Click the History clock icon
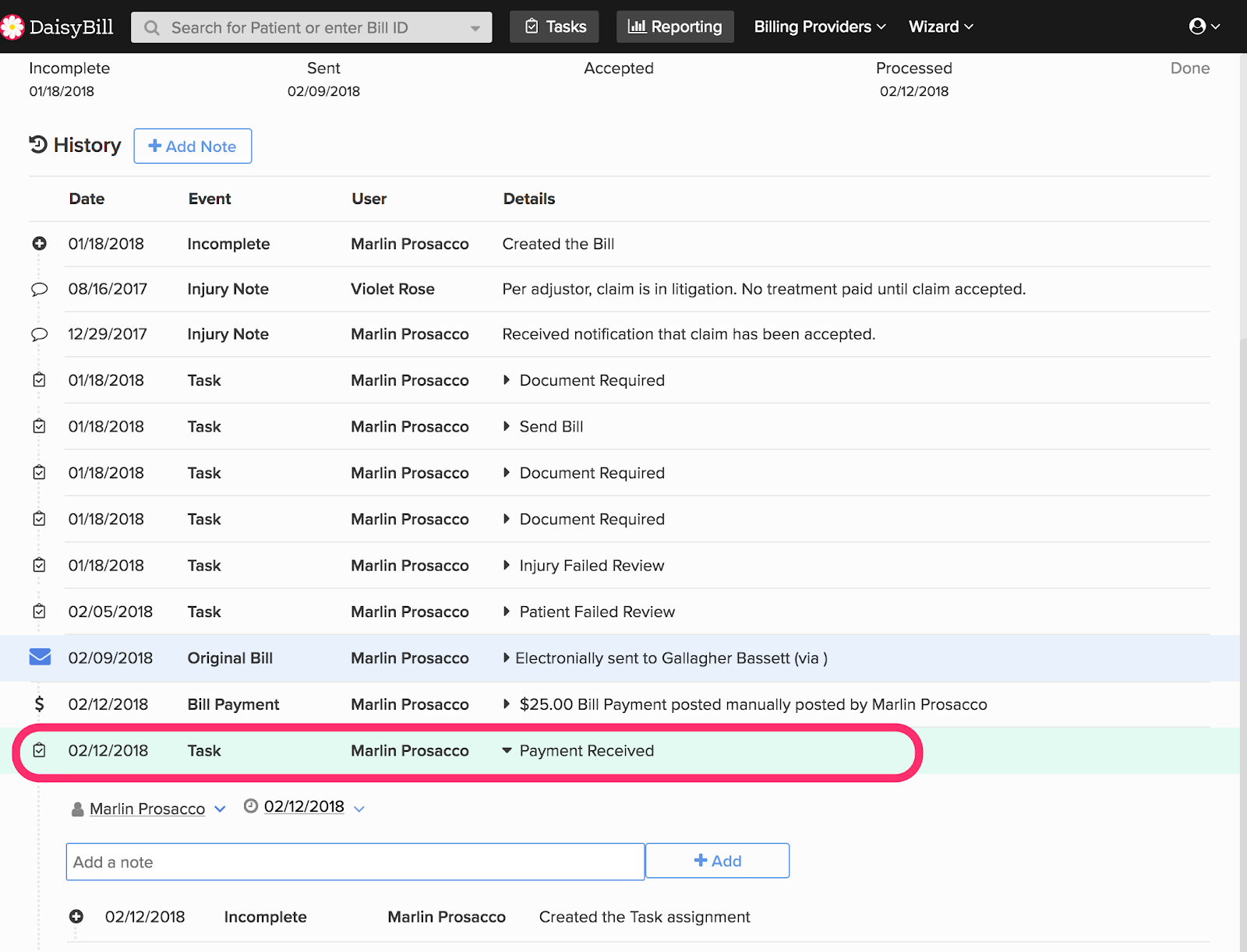Viewport: 1247px width, 952px height. (x=38, y=145)
